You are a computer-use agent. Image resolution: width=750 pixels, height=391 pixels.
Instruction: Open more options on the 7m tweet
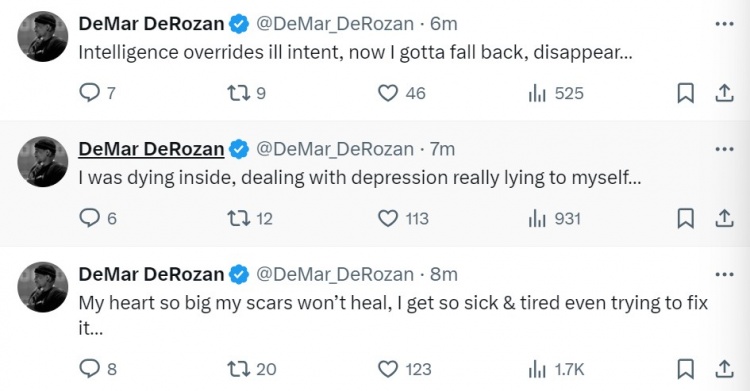[724, 149]
